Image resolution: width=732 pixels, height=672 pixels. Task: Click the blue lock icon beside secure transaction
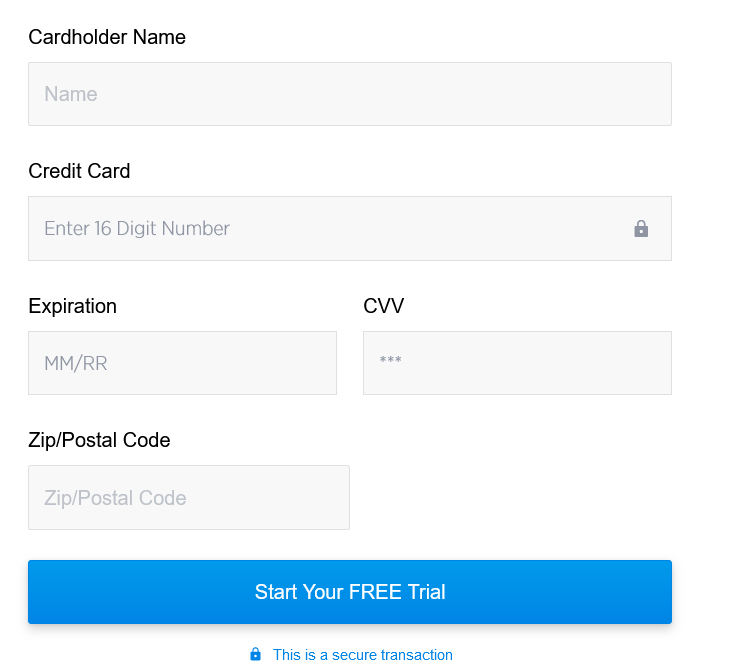coord(255,655)
